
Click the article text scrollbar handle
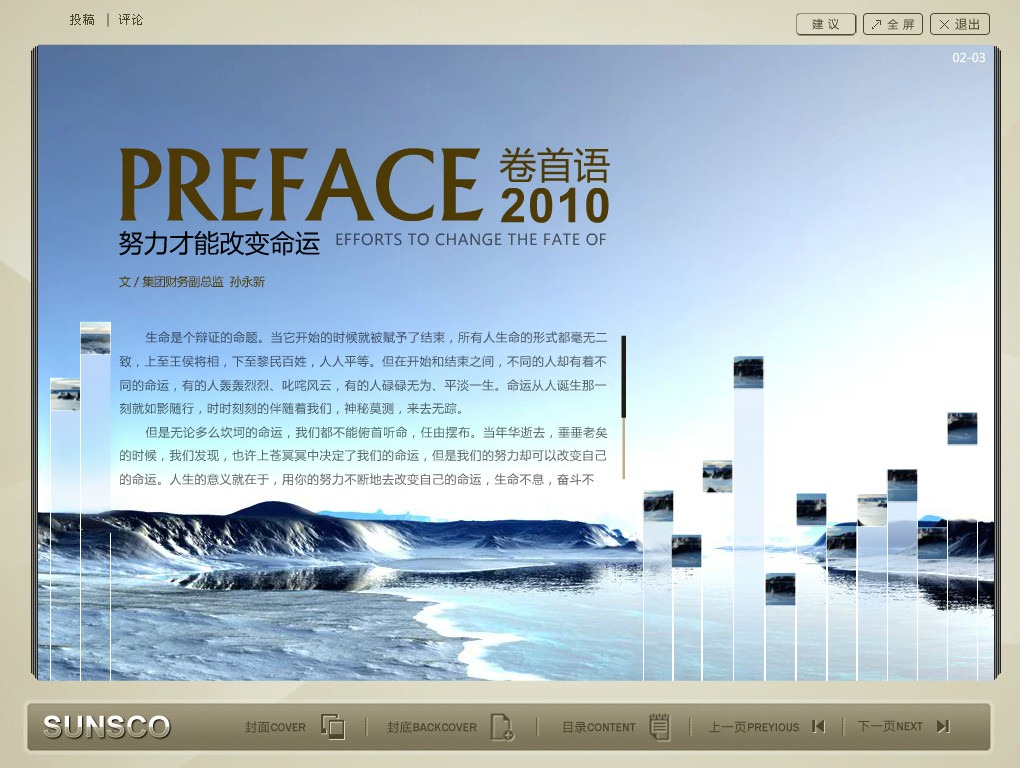(x=623, y=377)
